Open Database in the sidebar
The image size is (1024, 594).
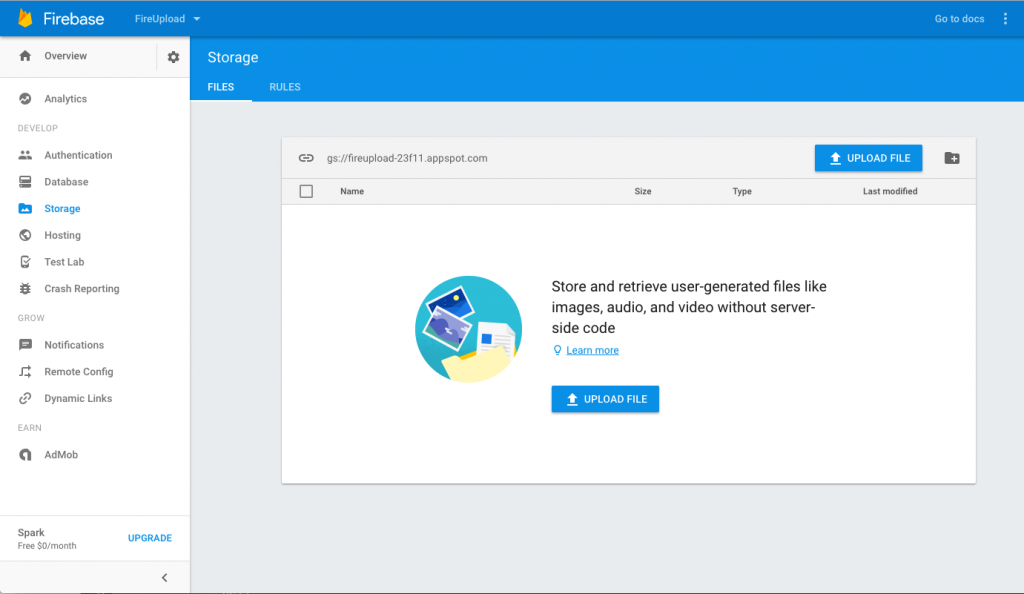[x=66, y=181]
